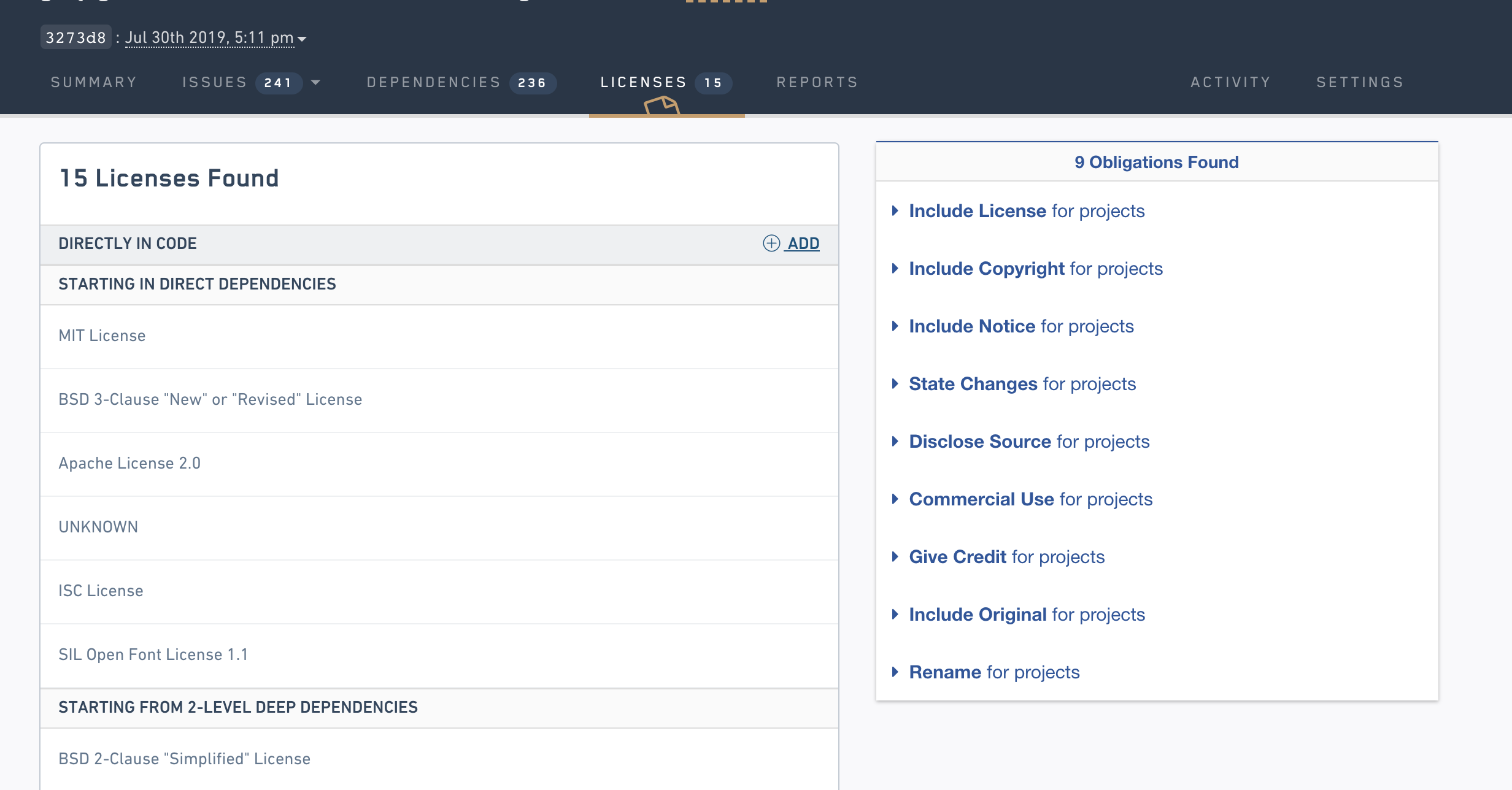Open the Settings tab
This screenshot has height=790, width=1512.
[1360, 82]
